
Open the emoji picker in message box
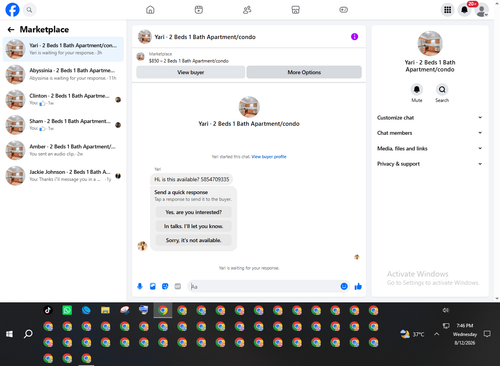[x=344, y=286]
